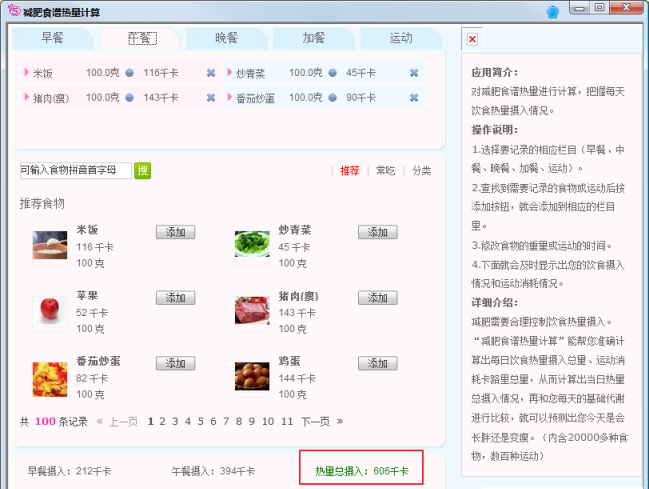Screen dimensions: 649x489
Task: Click the food pinyin search input field
Action: coord(76,170)
